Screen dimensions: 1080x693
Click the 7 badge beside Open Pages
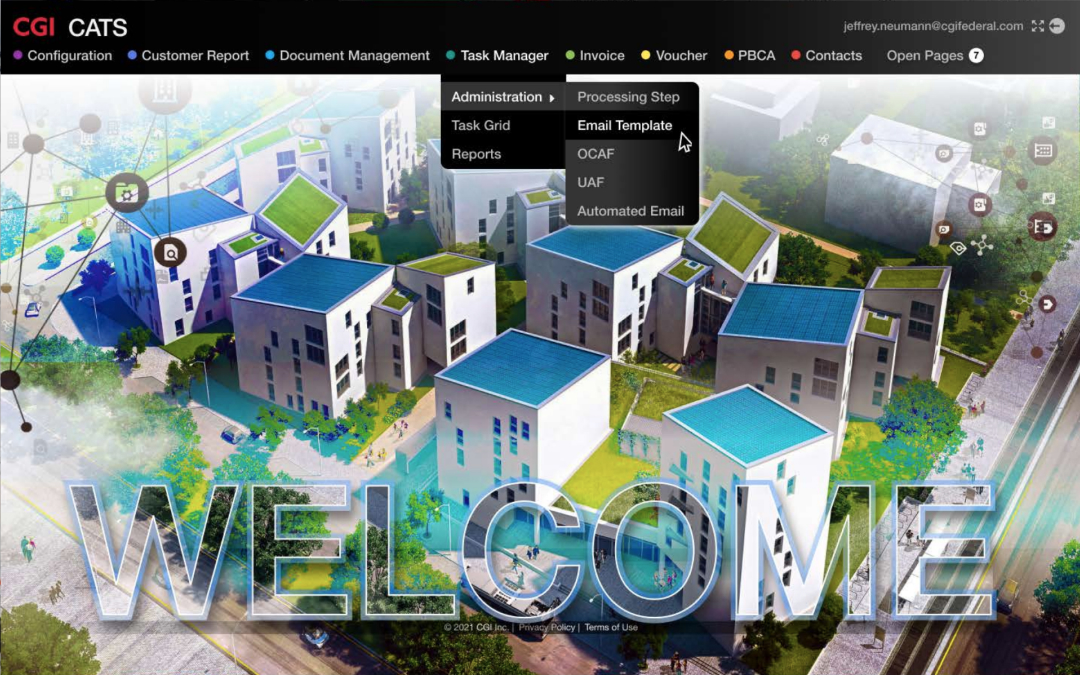(x=976, y=56)
